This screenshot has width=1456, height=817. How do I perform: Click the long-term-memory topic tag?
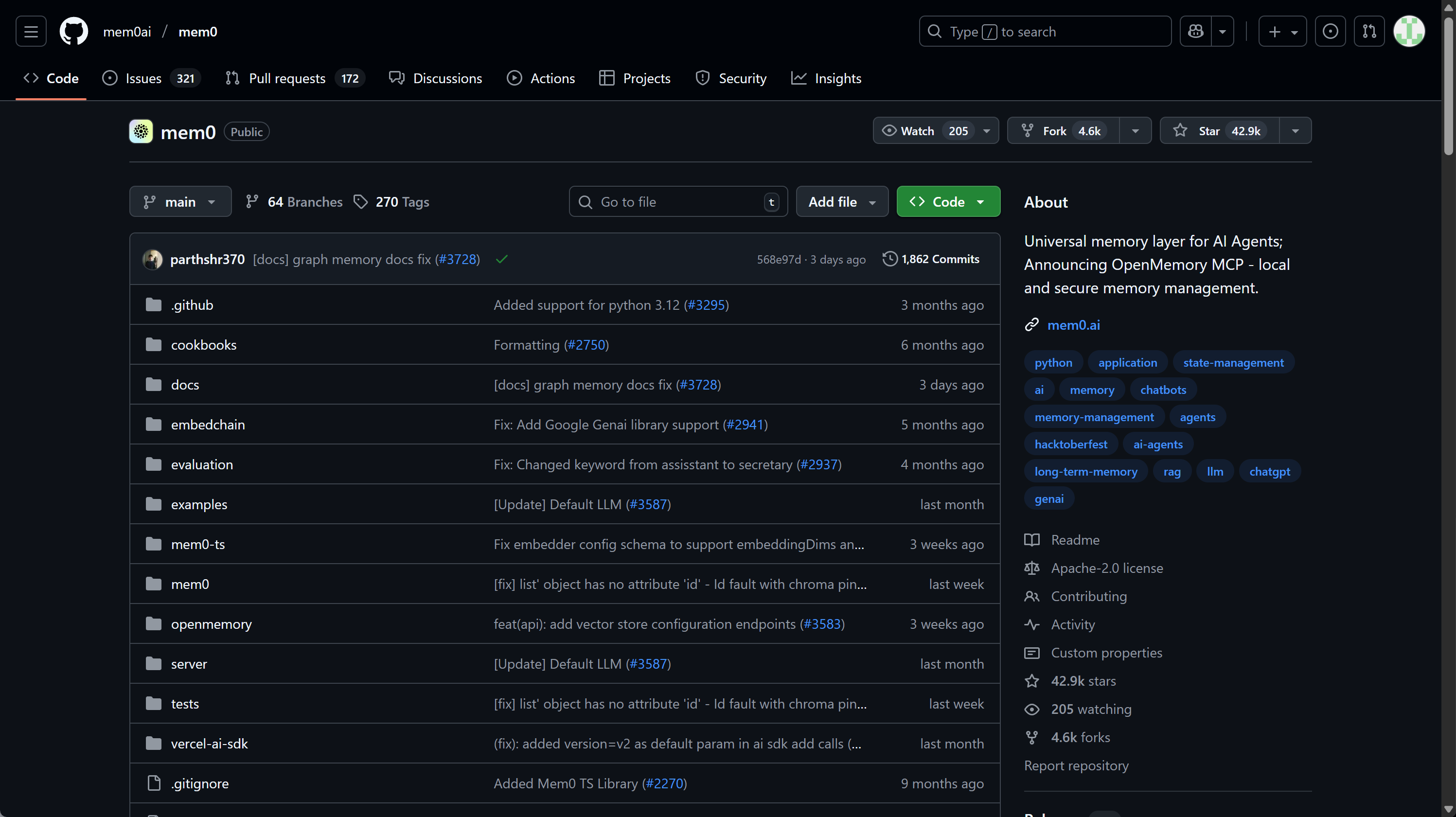click(1085, 471)
